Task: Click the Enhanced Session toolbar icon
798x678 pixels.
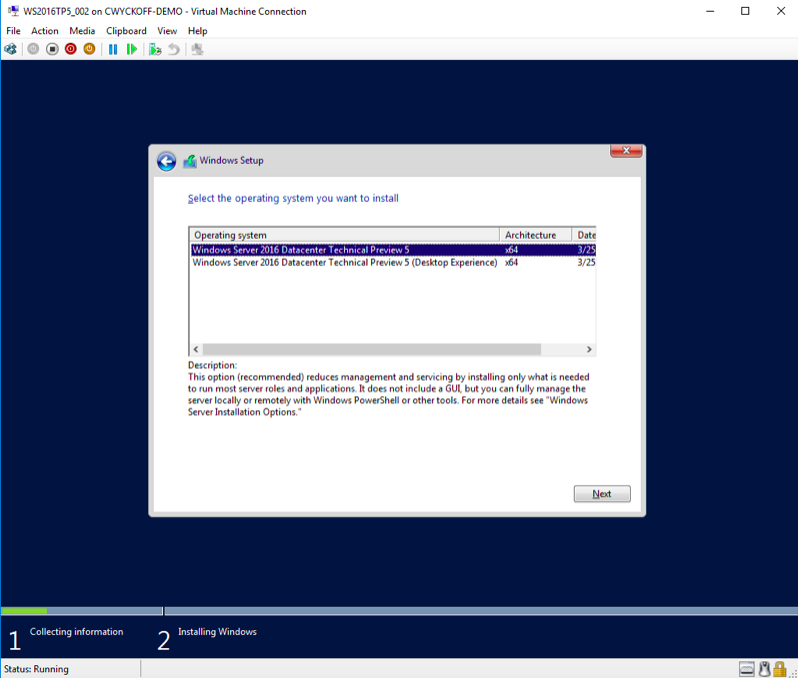Action: click(x=197, y=49)
